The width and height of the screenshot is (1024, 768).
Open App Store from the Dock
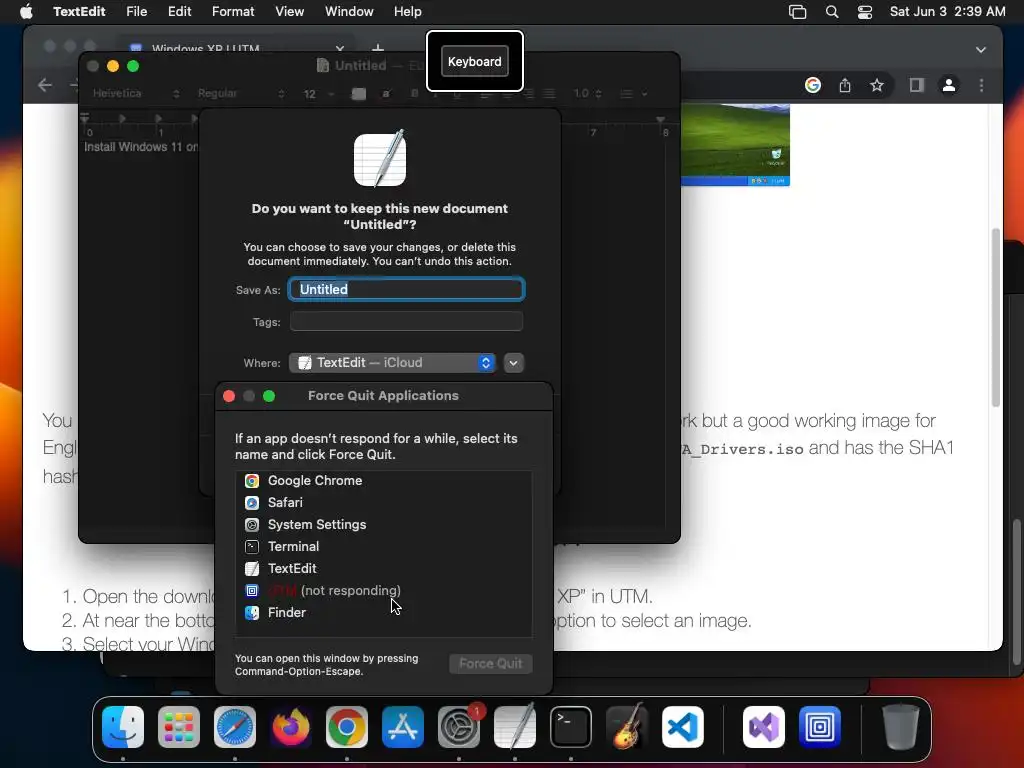403,727
